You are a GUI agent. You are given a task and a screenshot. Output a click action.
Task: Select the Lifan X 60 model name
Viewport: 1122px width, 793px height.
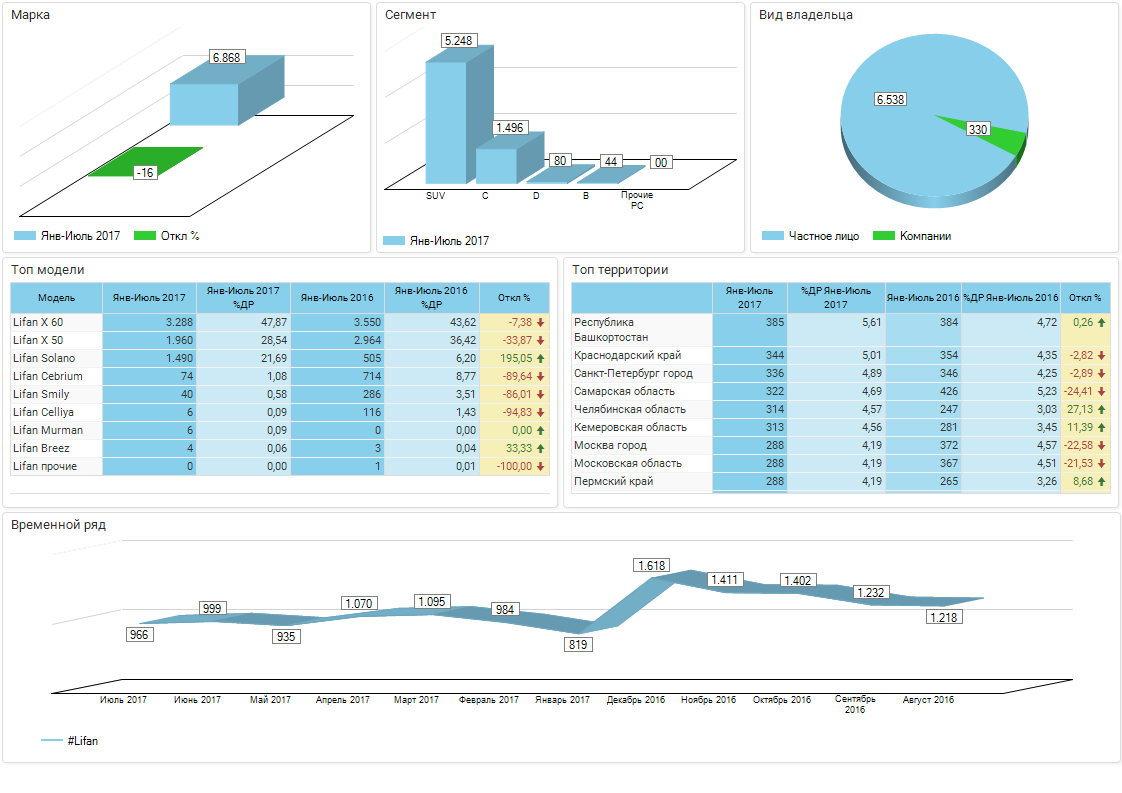[38, 323]
